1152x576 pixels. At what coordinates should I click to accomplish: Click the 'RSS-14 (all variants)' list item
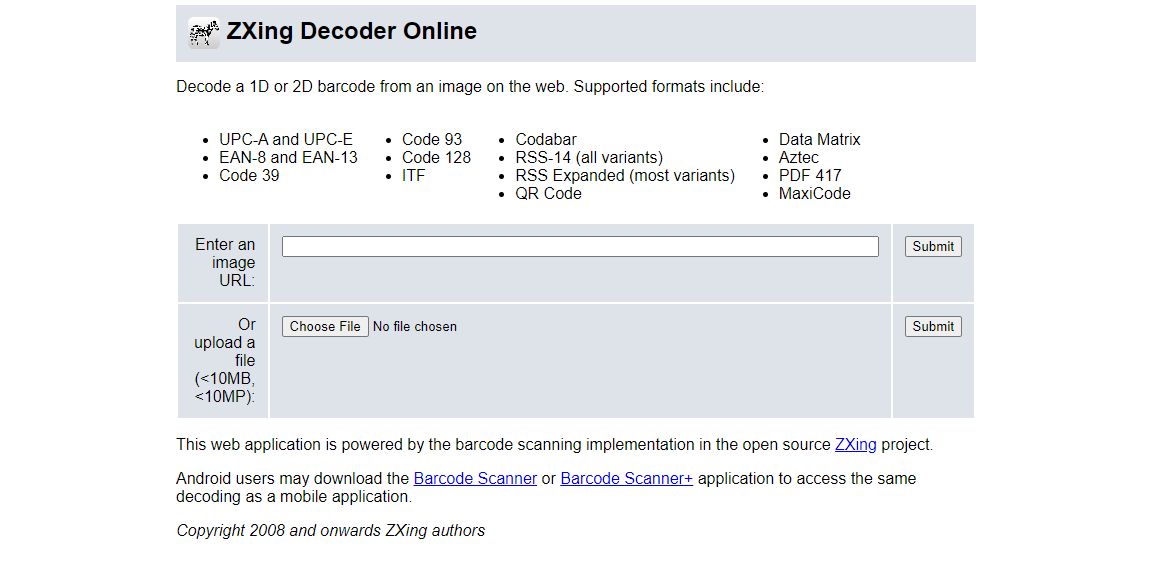click(x=589, y=157)
